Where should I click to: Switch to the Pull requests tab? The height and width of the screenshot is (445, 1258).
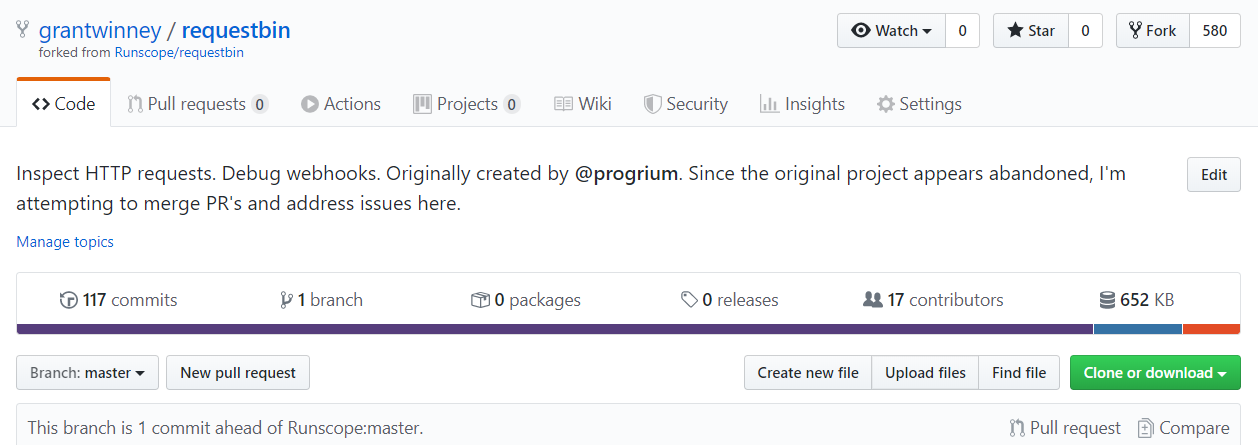197,104
